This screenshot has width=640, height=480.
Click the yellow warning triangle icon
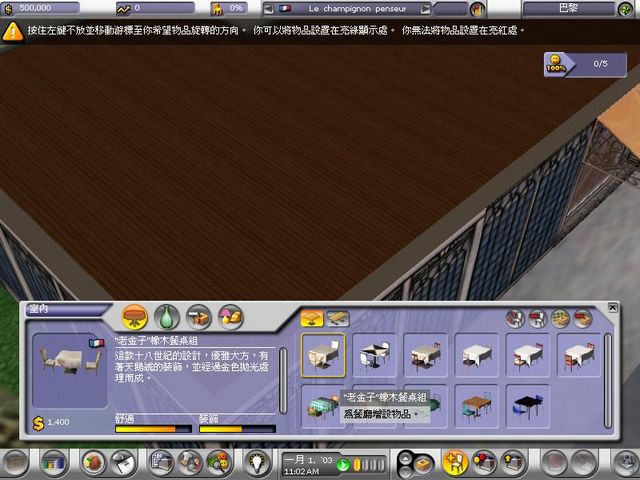12,31
